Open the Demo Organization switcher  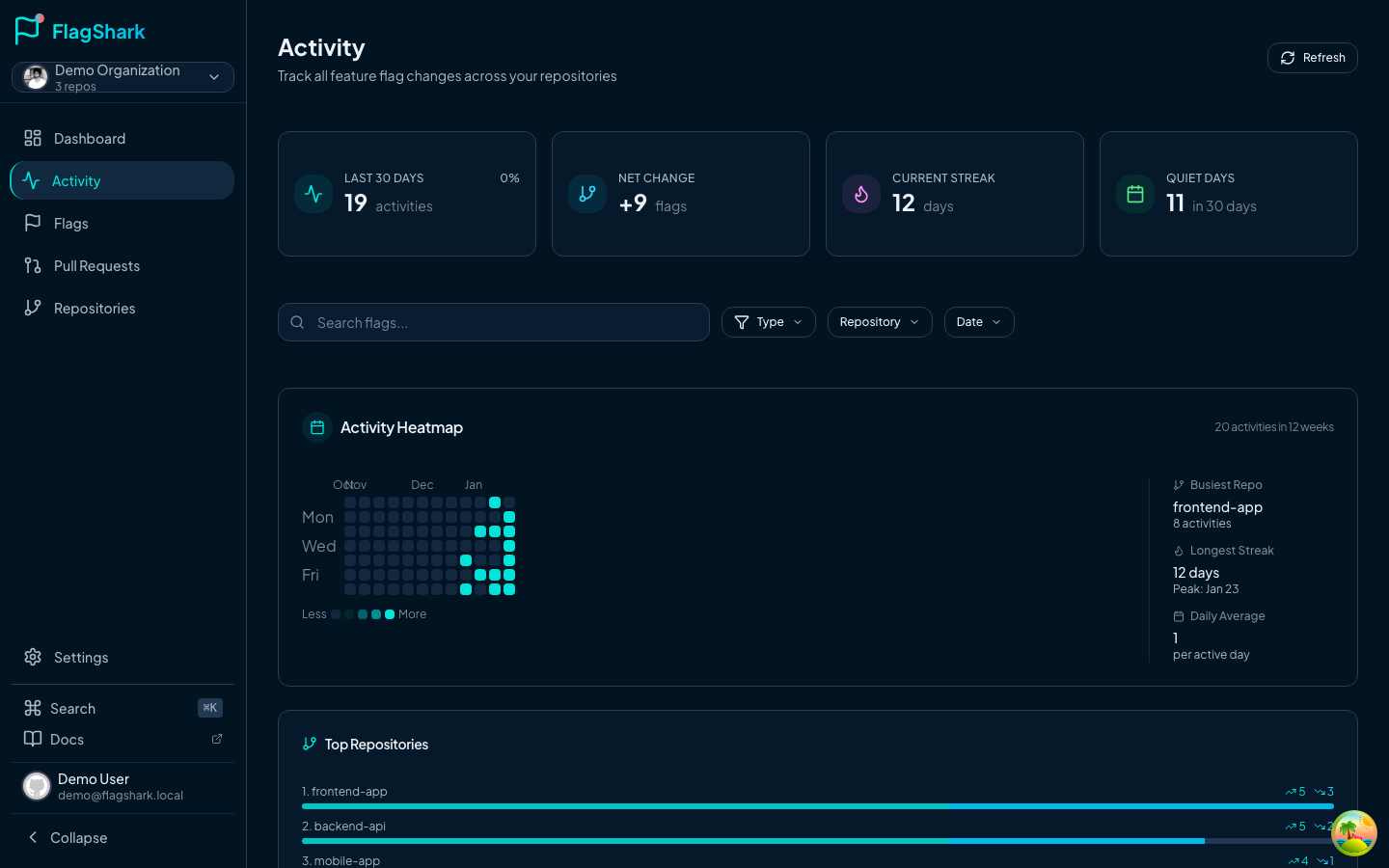point(123,77)
